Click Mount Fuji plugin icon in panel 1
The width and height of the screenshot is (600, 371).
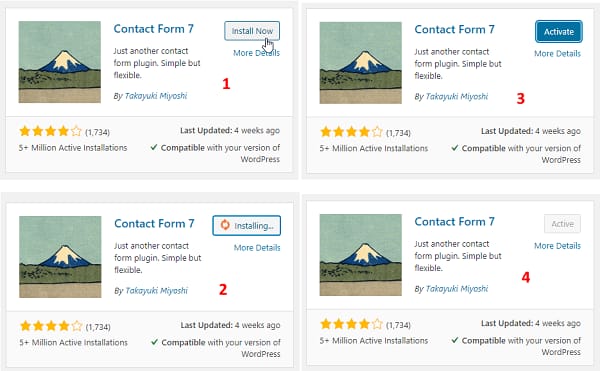coord(60,62)
